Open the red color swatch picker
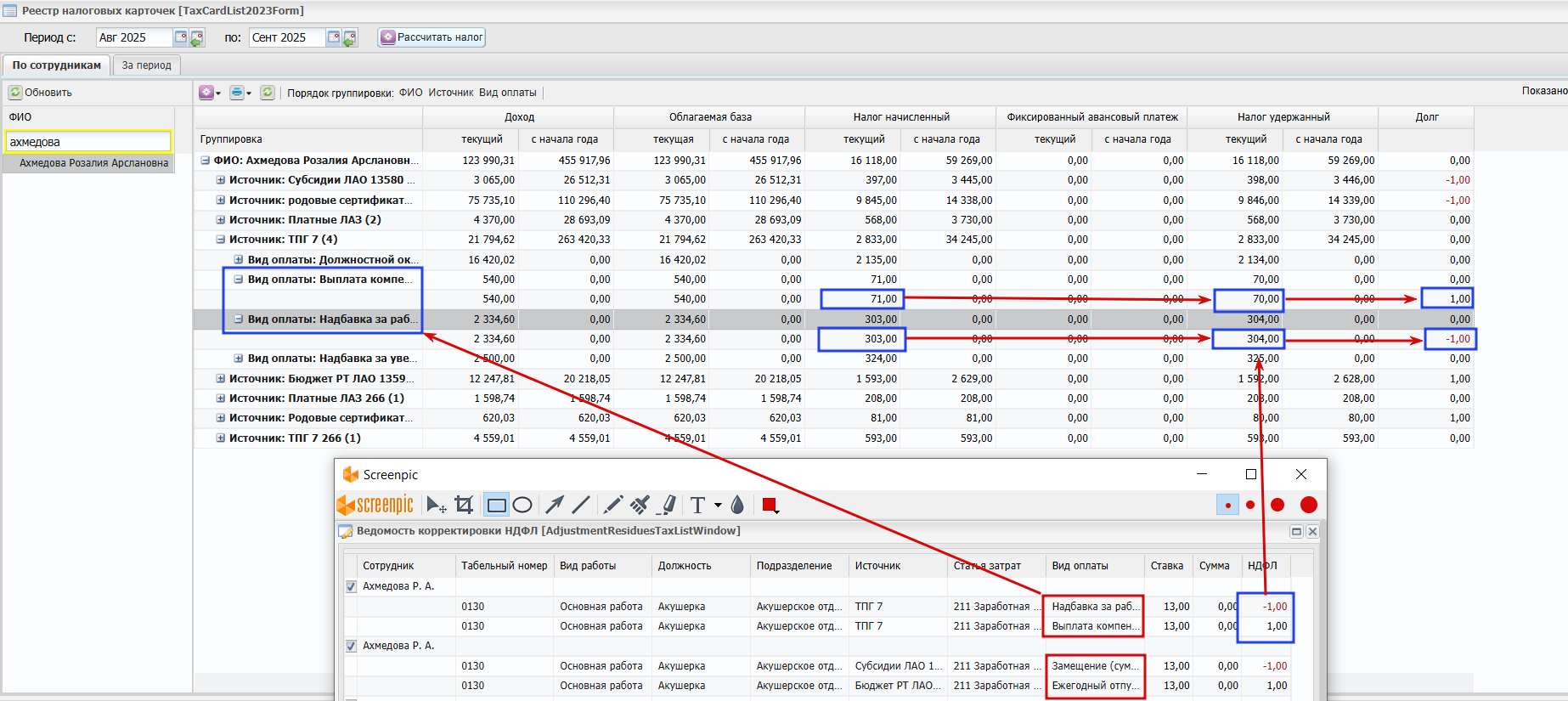Image resolution: width=1568 pixels, height=701 pixels. pos(770,505)
